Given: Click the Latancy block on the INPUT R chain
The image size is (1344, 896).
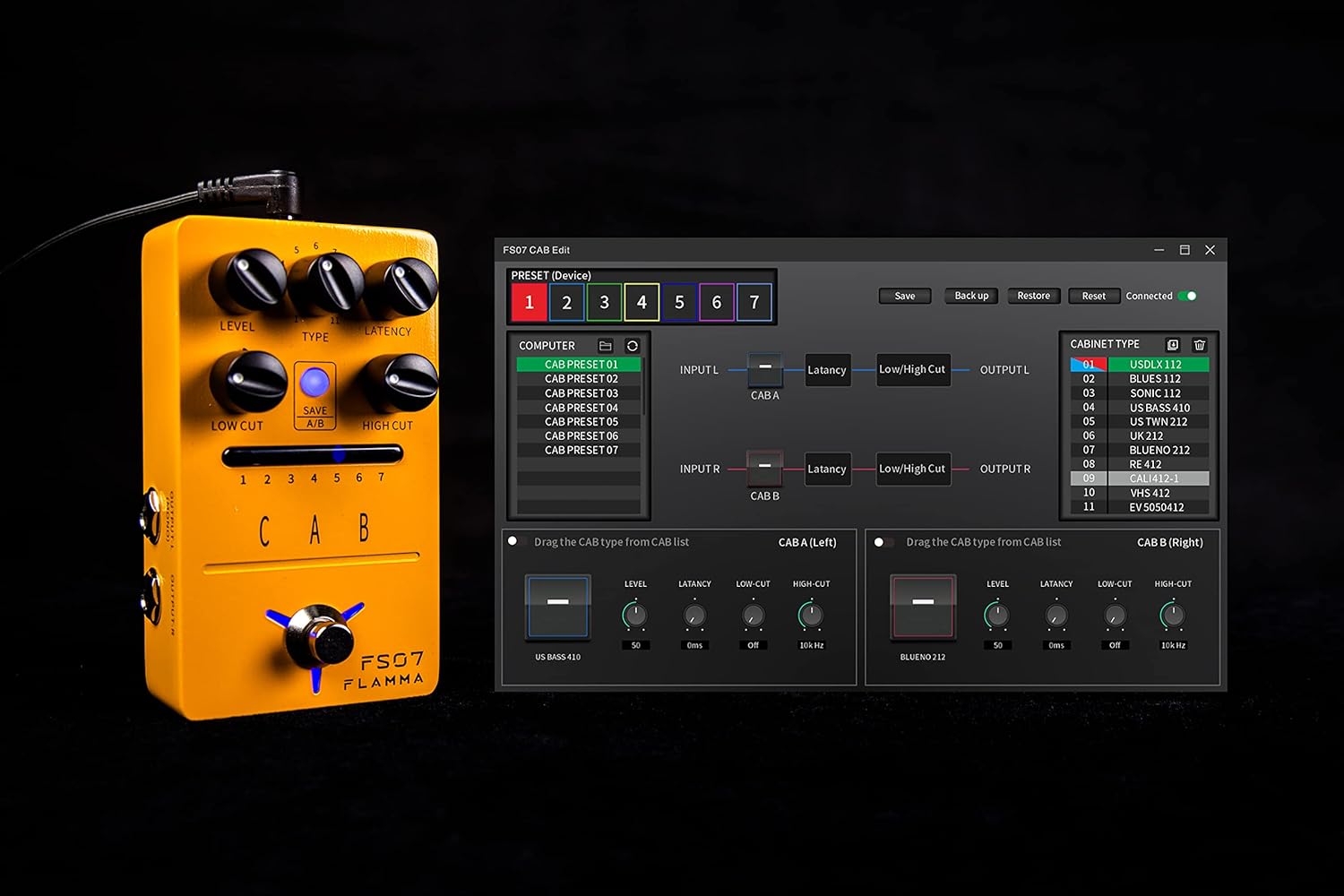Looking at the screenshot, I should point(827,469).
